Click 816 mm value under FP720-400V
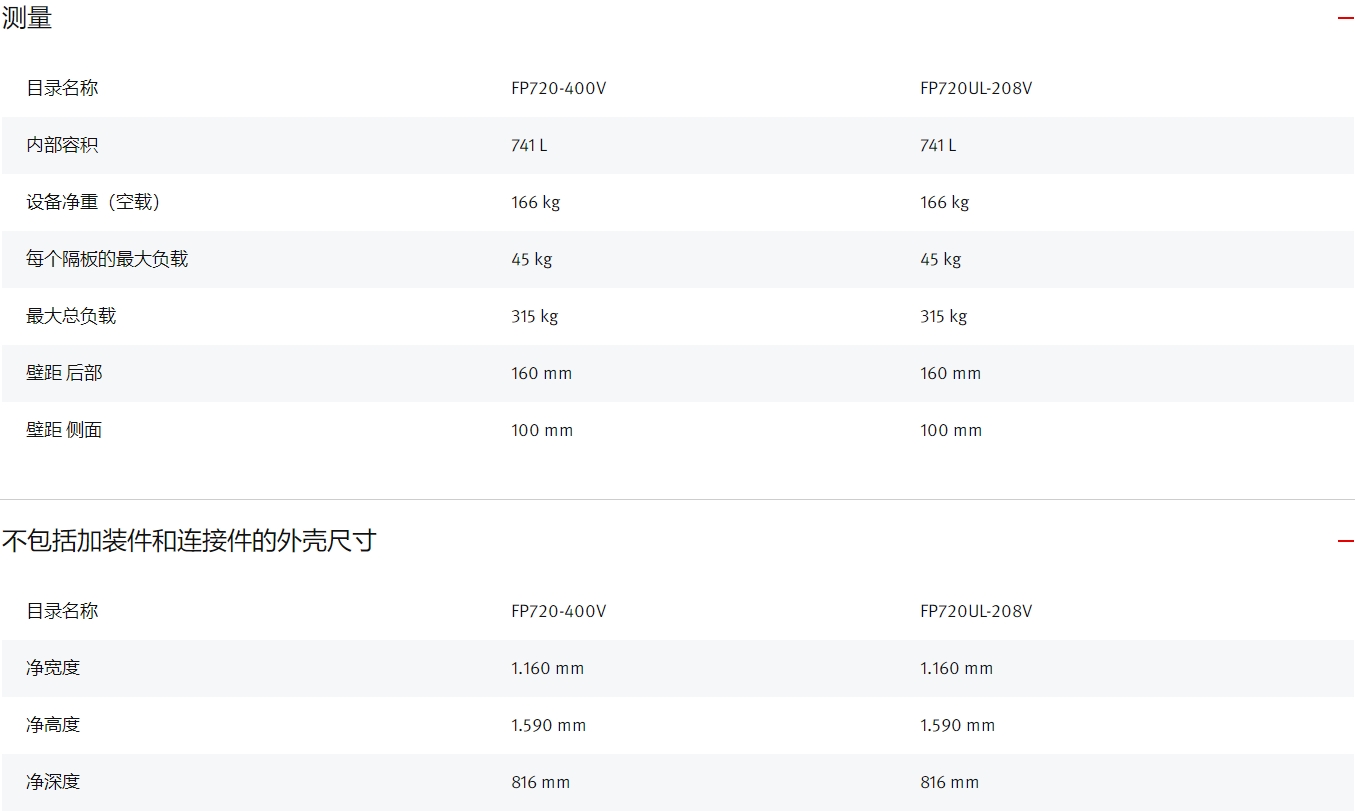The image size is (1355, 811). (x=541, y=782)
